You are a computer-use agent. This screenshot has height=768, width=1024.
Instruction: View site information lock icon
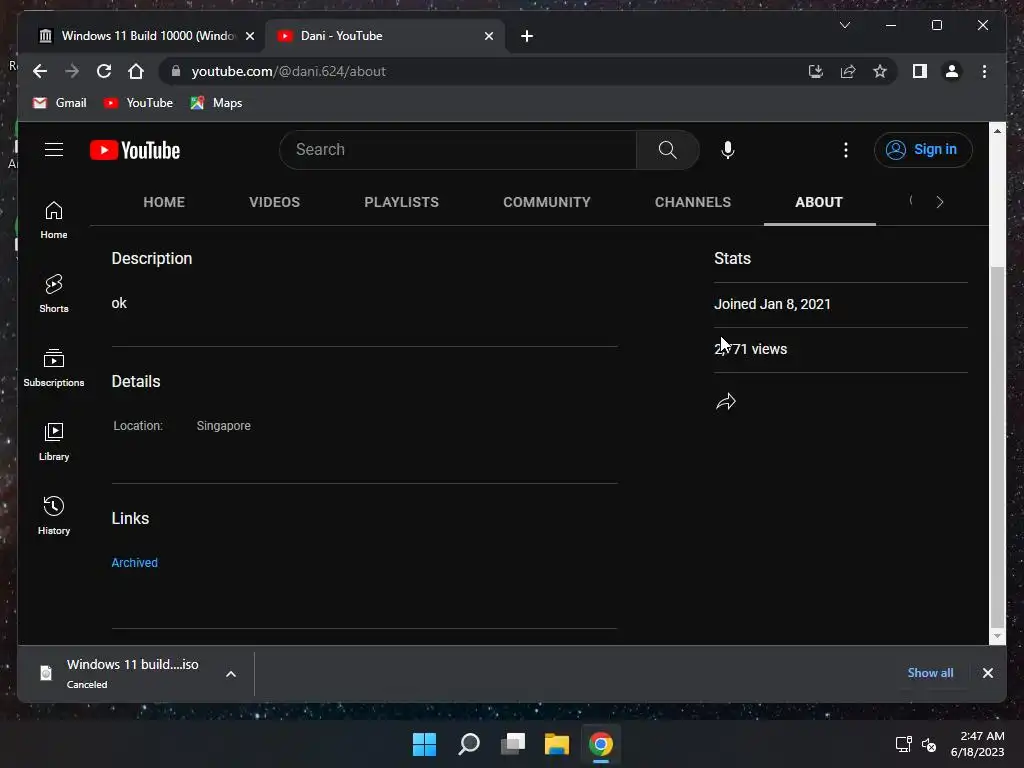(176, 71)
